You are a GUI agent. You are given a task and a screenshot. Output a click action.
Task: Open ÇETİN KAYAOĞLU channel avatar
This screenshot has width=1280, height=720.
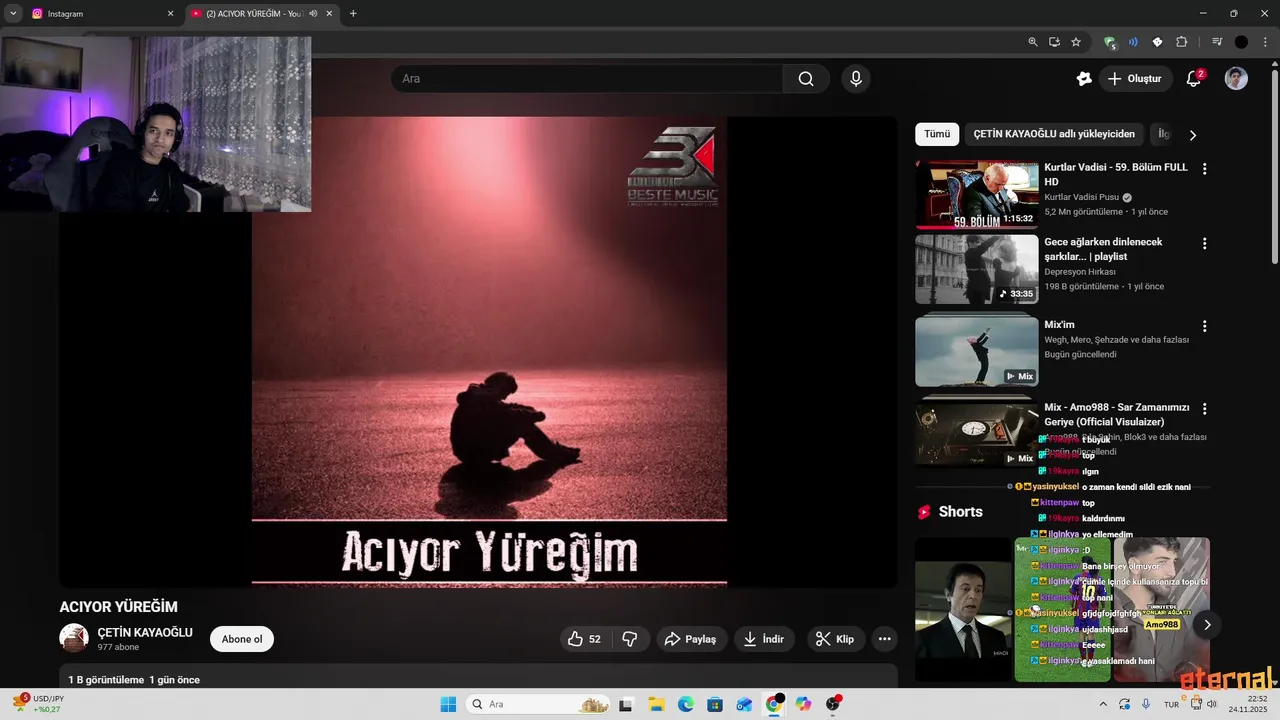click(74, 638)
